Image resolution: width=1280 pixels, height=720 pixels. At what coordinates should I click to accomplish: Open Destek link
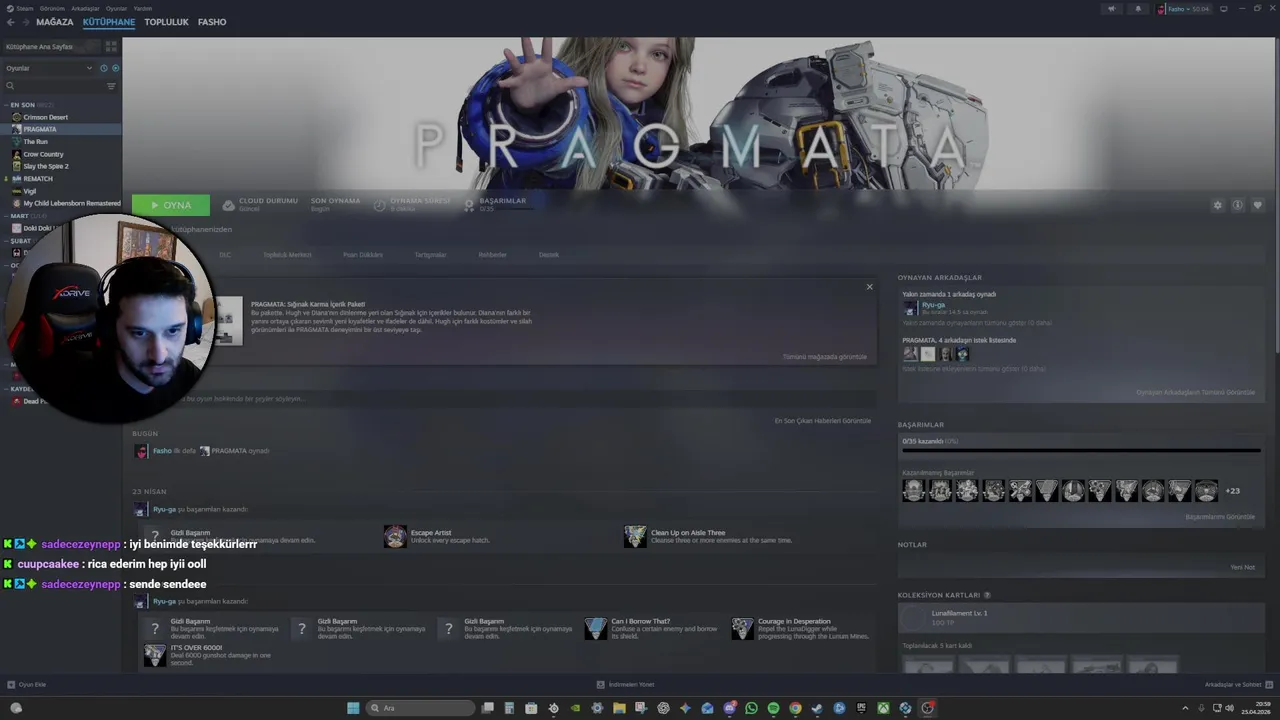549,255
